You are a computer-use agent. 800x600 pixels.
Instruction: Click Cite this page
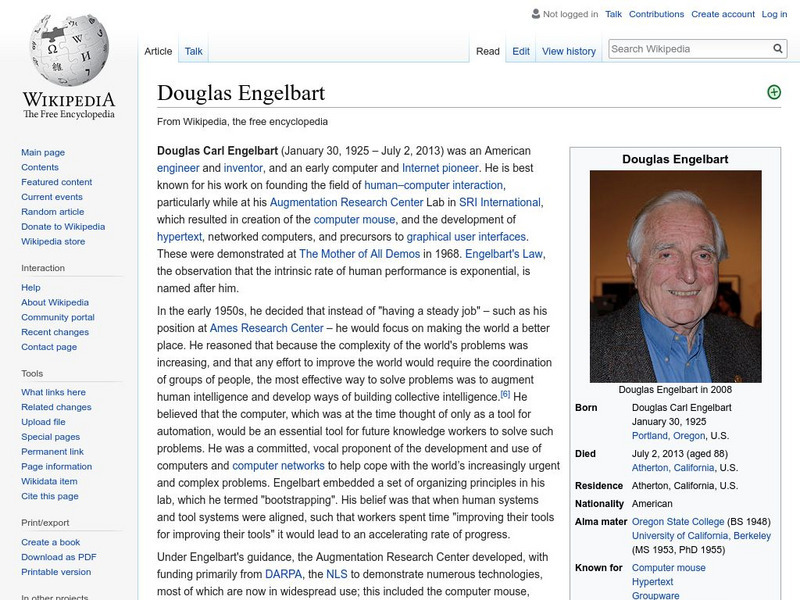49,495
